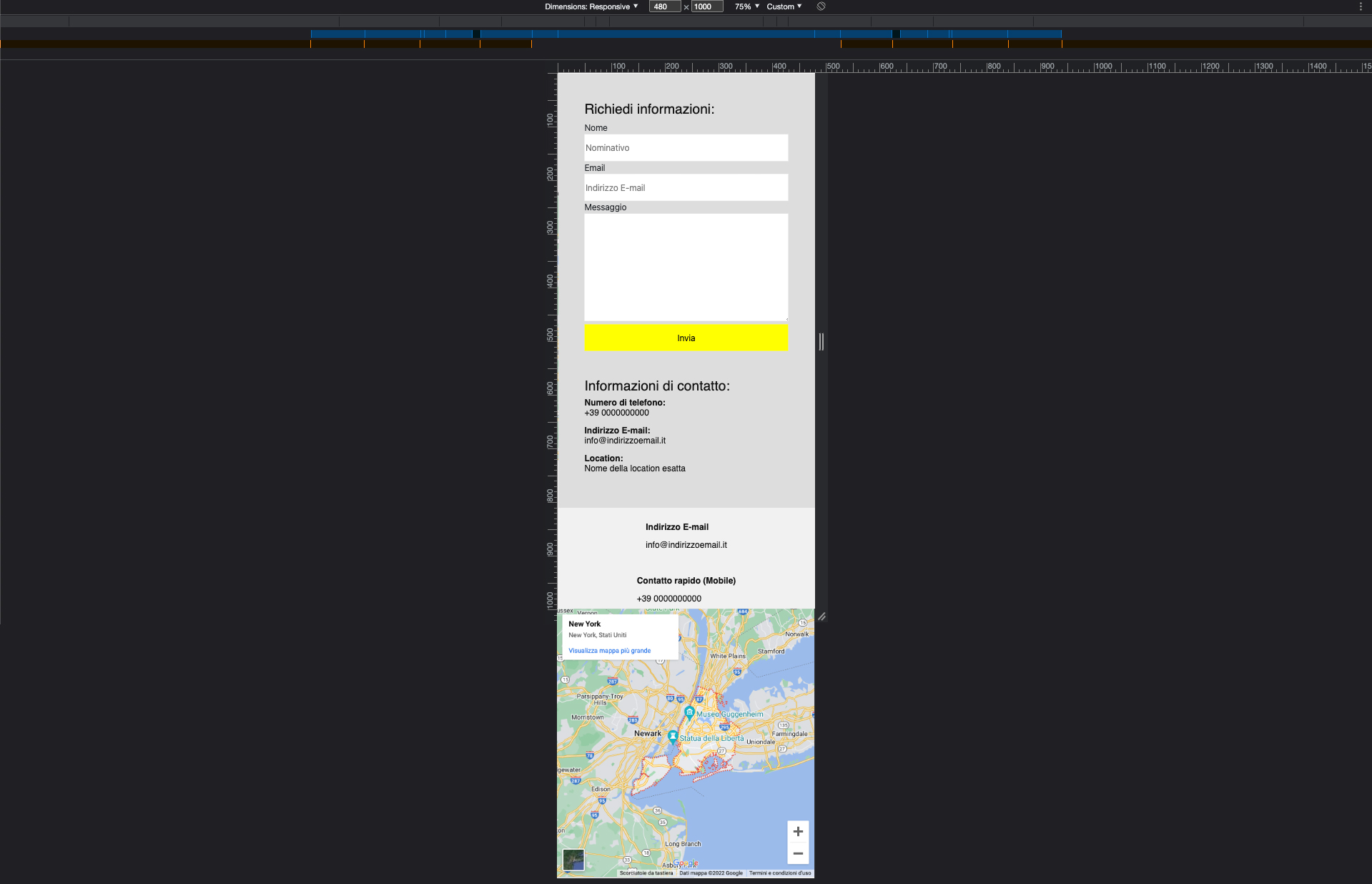Screen dimensions: 1372x884
Task: Open the 75% zoom dropdown
Action: [747, 6]
